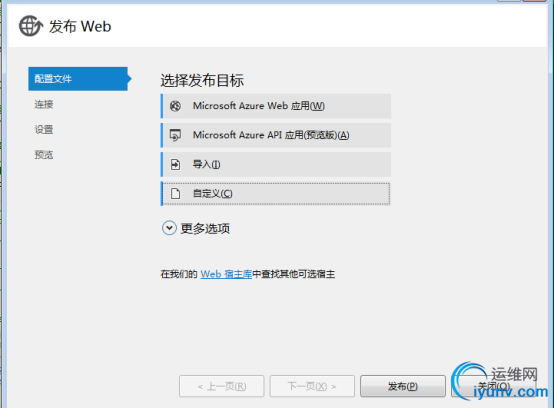Select the 配置文件 step tab
Screen dimensions: 554x408
[78, 79]
